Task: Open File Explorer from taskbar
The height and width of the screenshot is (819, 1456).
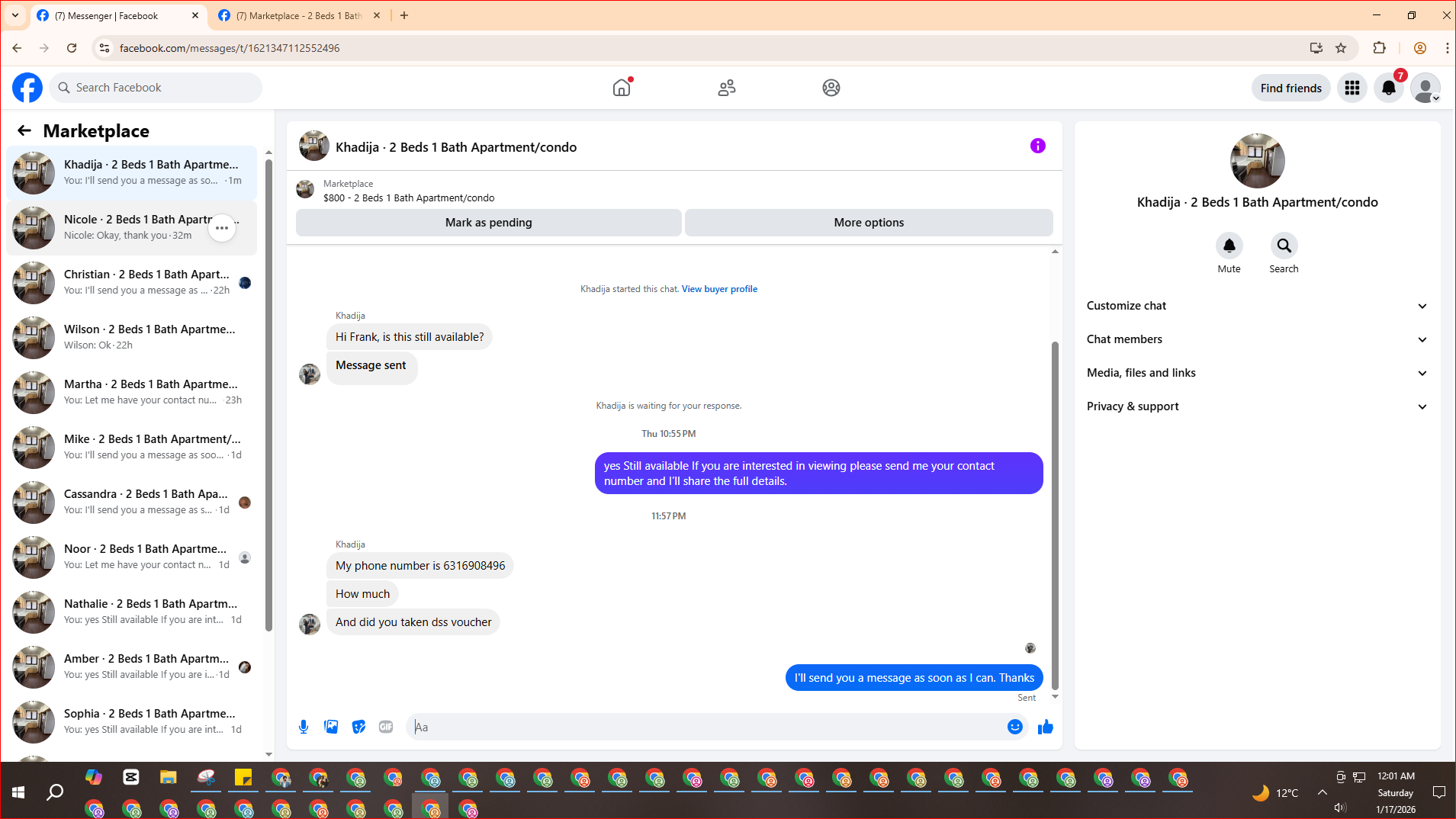Action: tap(168, 777)
